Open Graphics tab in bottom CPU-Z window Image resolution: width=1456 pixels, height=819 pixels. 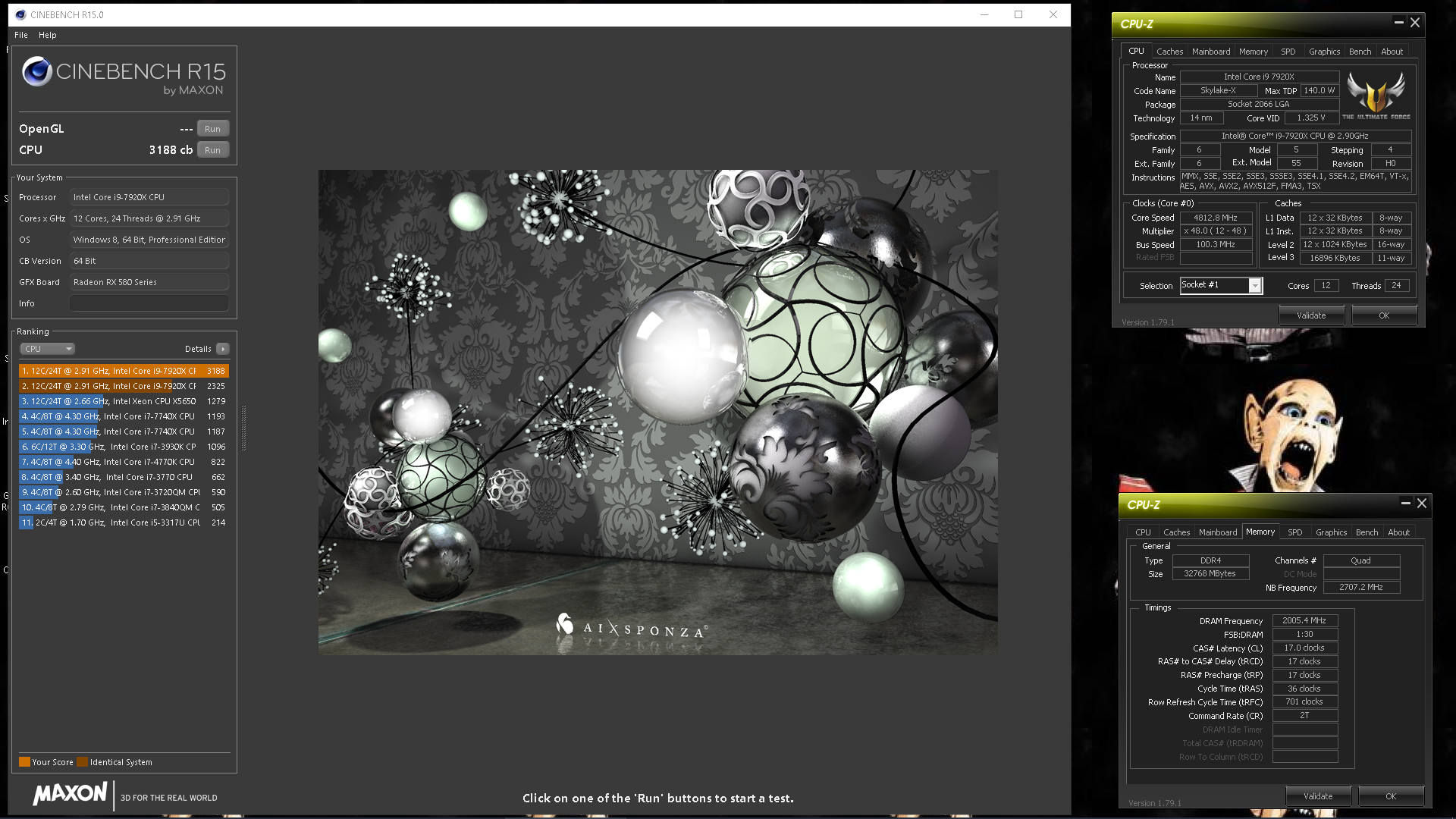(1331, 532)
